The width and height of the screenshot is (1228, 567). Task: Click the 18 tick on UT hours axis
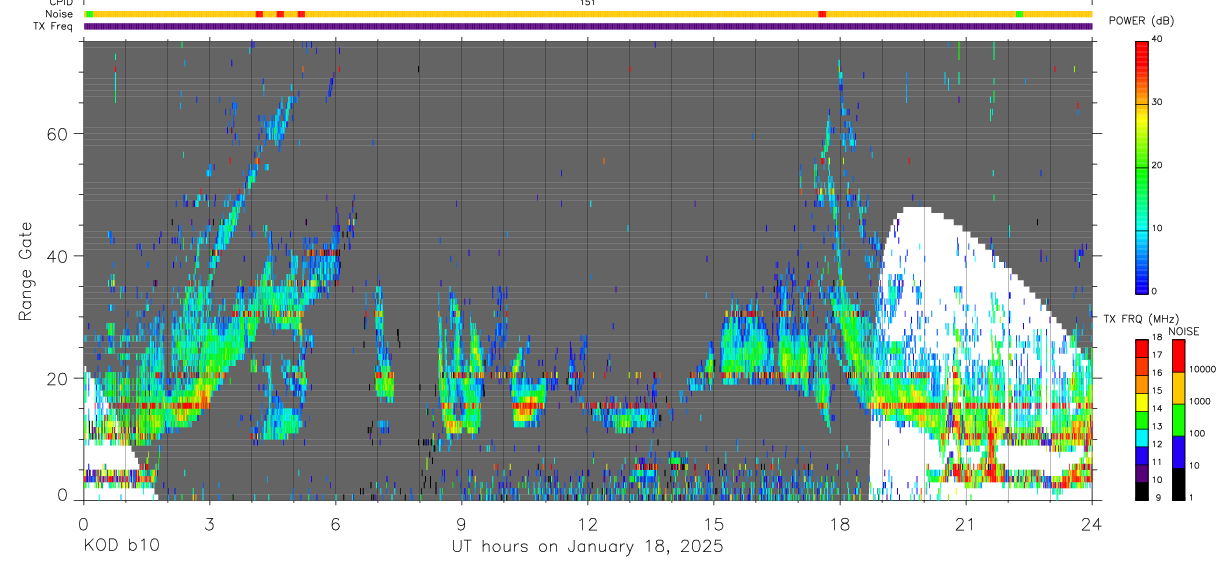coord(840,523)
